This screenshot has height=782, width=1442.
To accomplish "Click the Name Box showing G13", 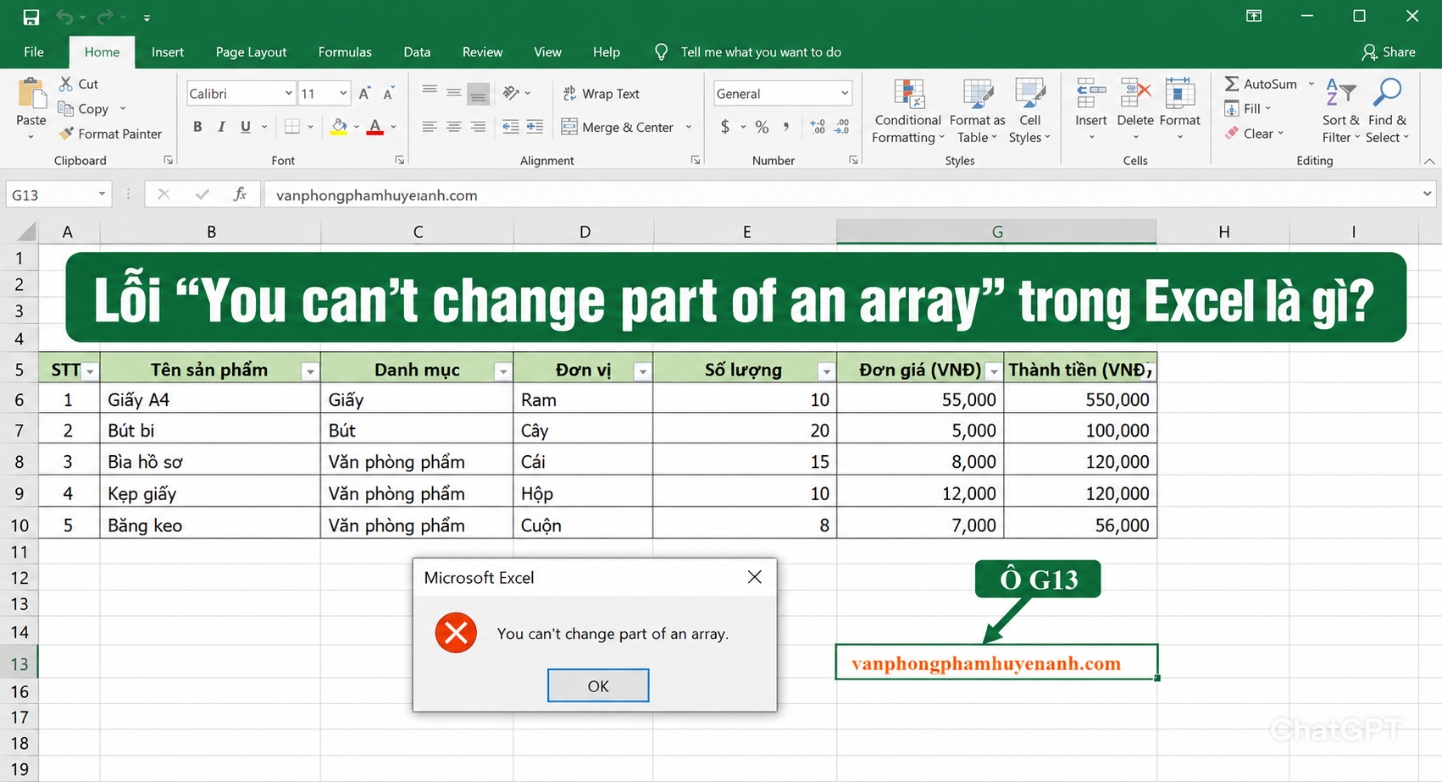I will tap(59, 195).
